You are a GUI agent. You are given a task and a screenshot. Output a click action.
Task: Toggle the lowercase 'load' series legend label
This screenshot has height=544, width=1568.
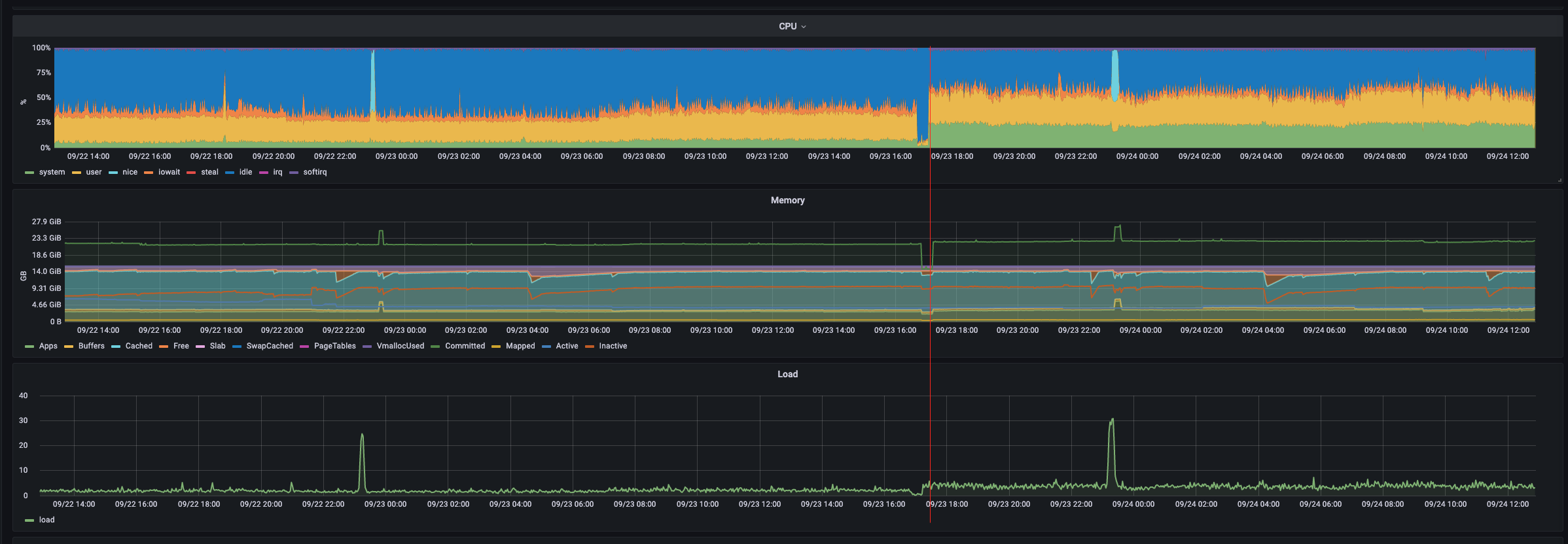[x=46, y=520]
